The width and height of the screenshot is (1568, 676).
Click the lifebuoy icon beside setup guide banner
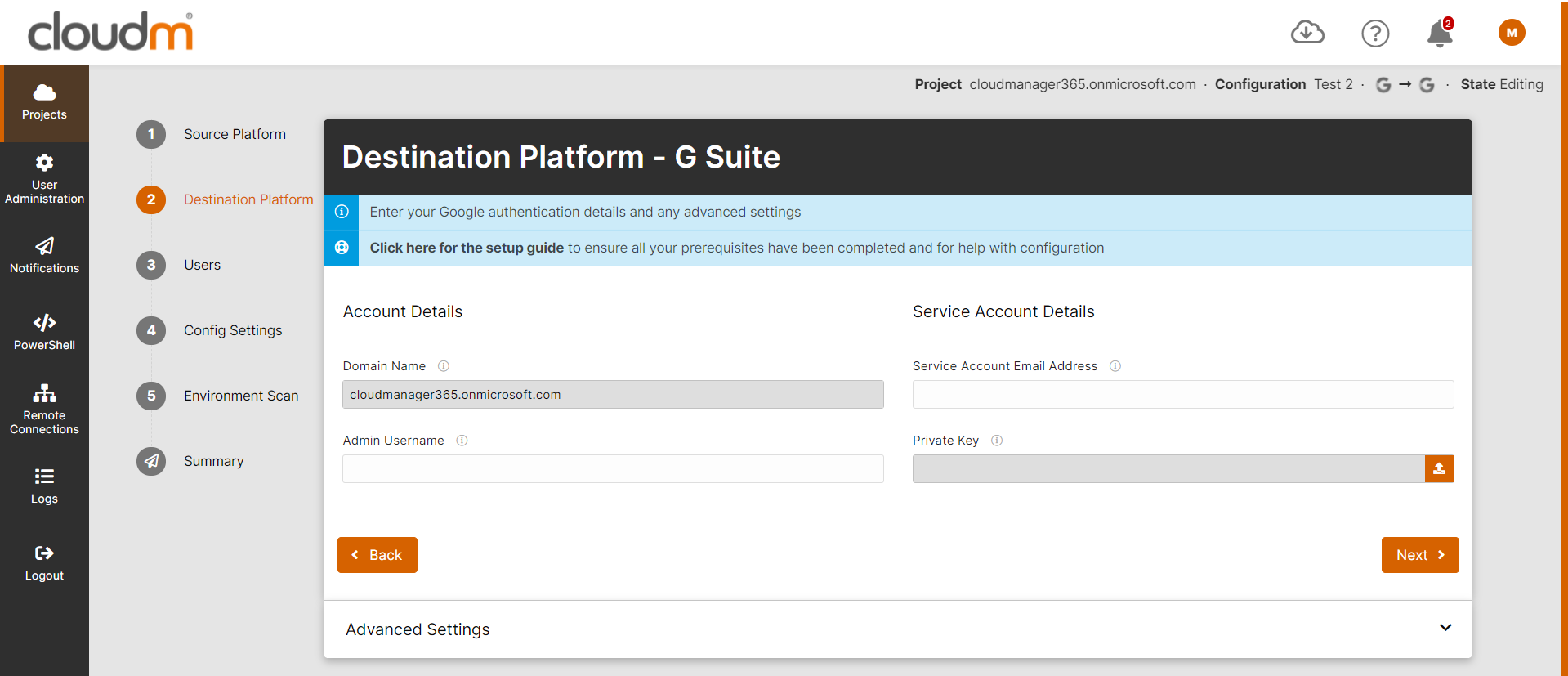(x=342, y=248)
